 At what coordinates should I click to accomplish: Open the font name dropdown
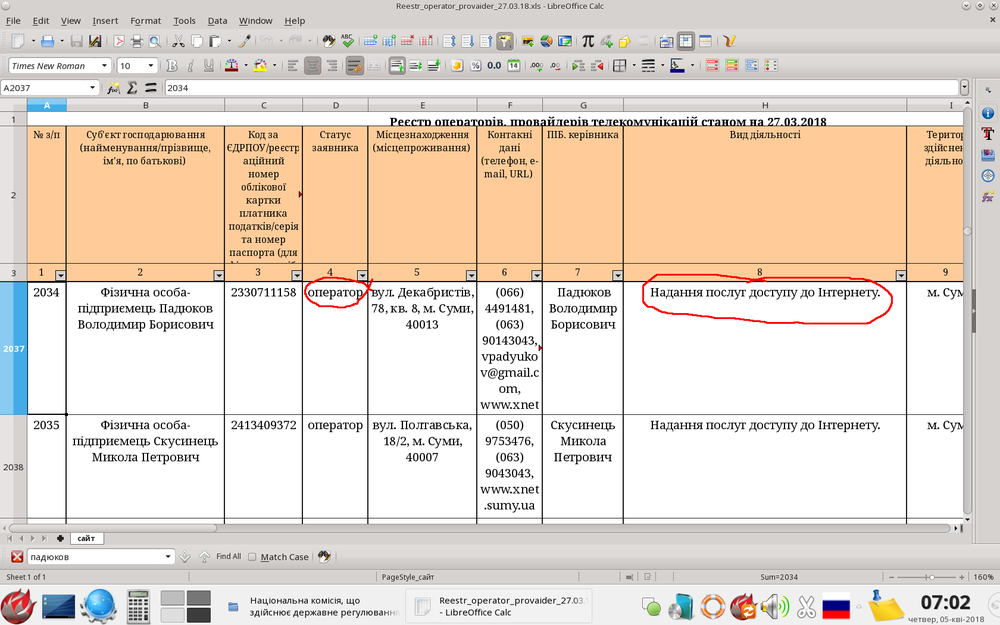(x=105, y=66)
